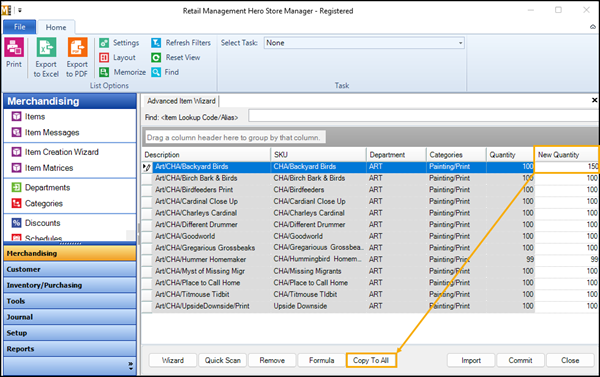
Task: Sort by SKU column header
Action: [318, 155]
